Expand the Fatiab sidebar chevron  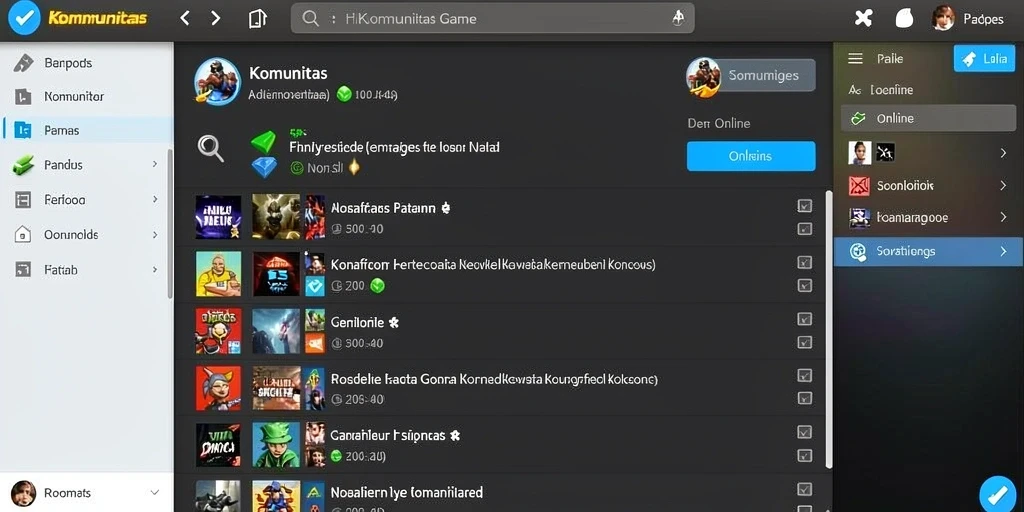[x=155, y=269]
